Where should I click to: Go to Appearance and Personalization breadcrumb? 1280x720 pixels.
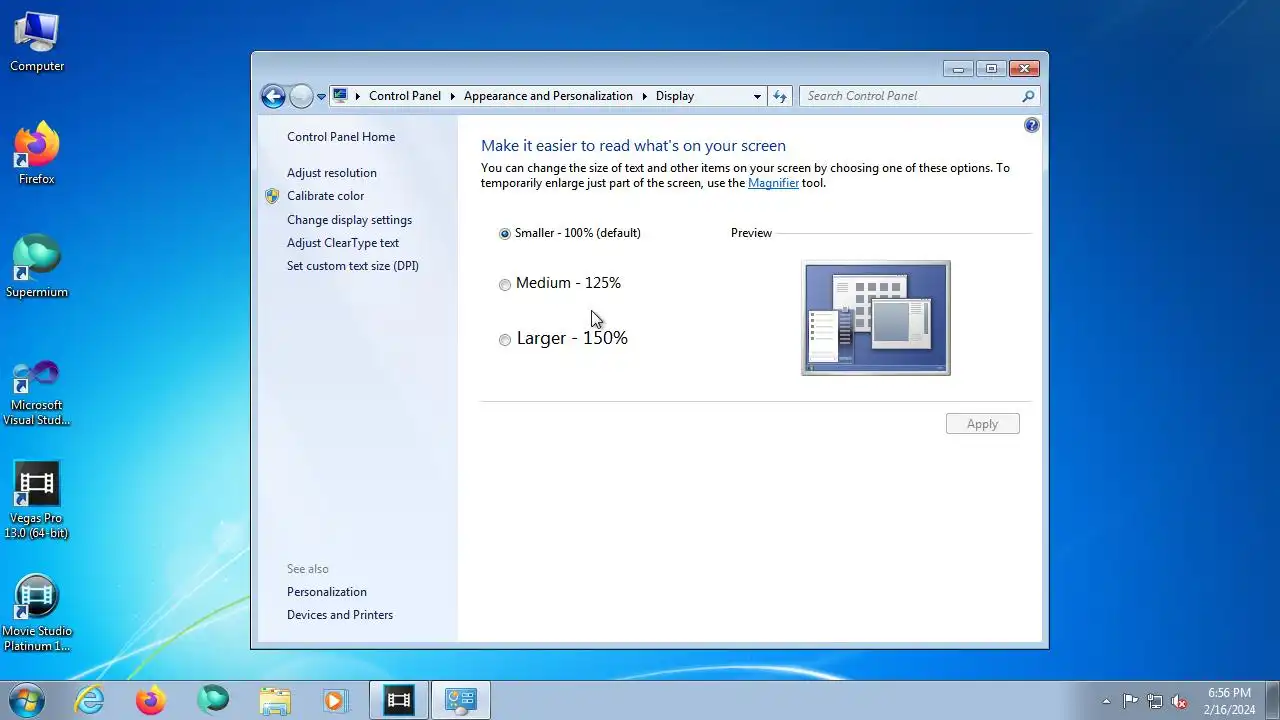(x=548, y=96)
